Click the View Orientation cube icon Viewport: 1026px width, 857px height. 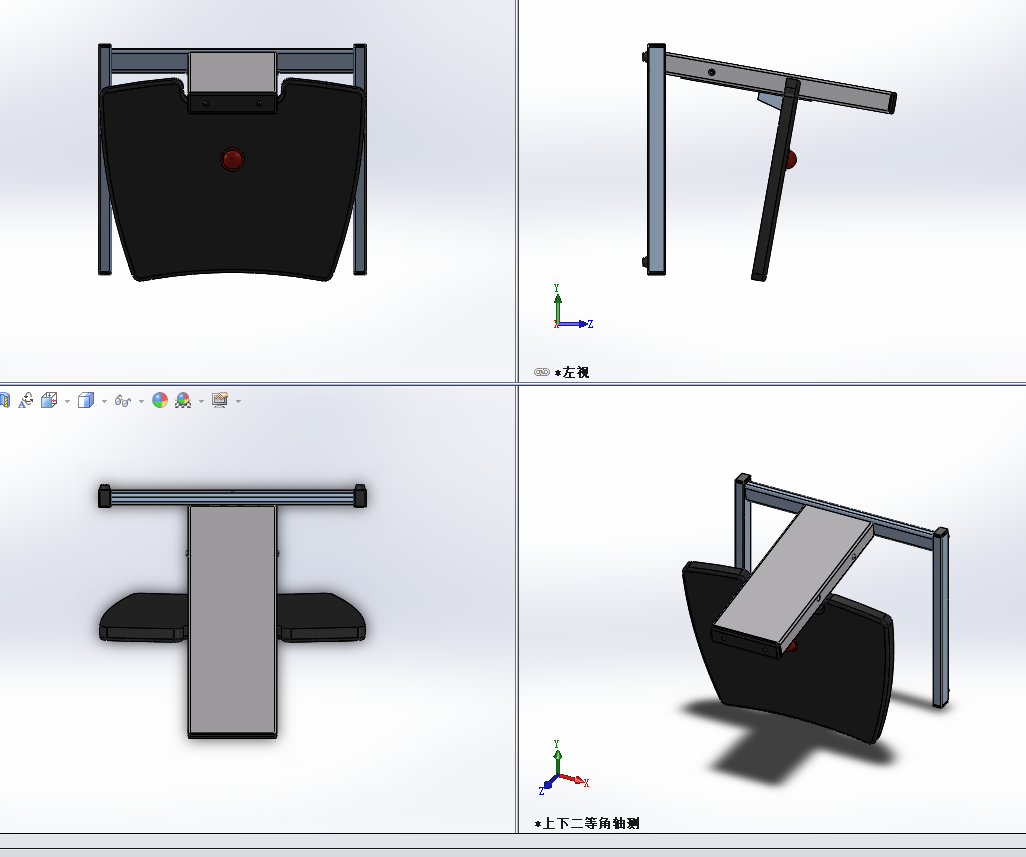pyautogui.click(x=49, y=400)
